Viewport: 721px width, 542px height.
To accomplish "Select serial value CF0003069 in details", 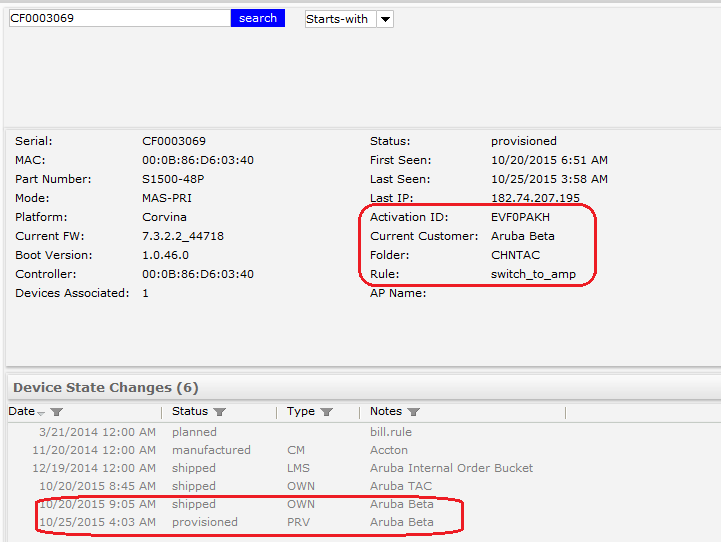I will click(174, 141).
